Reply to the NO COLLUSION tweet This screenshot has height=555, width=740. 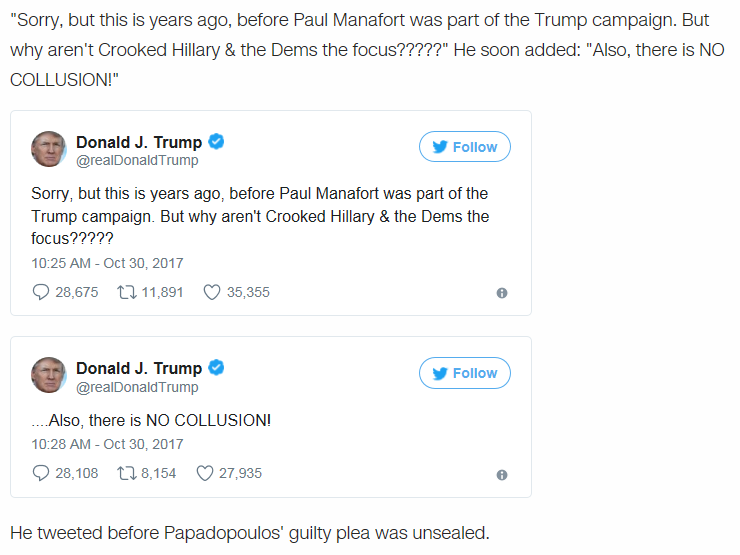tap(41, 473)
